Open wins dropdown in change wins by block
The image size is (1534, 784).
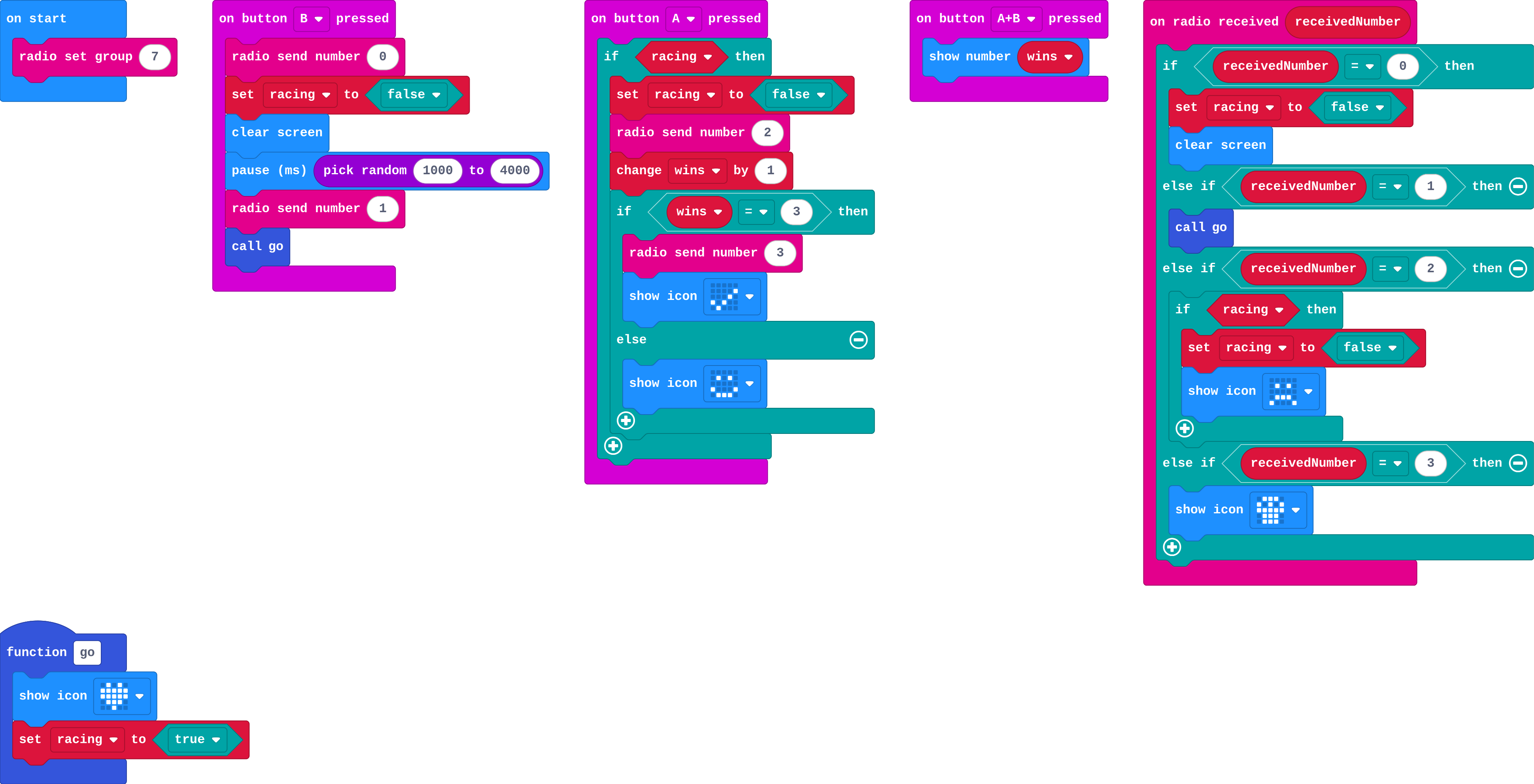click(697, 171)
